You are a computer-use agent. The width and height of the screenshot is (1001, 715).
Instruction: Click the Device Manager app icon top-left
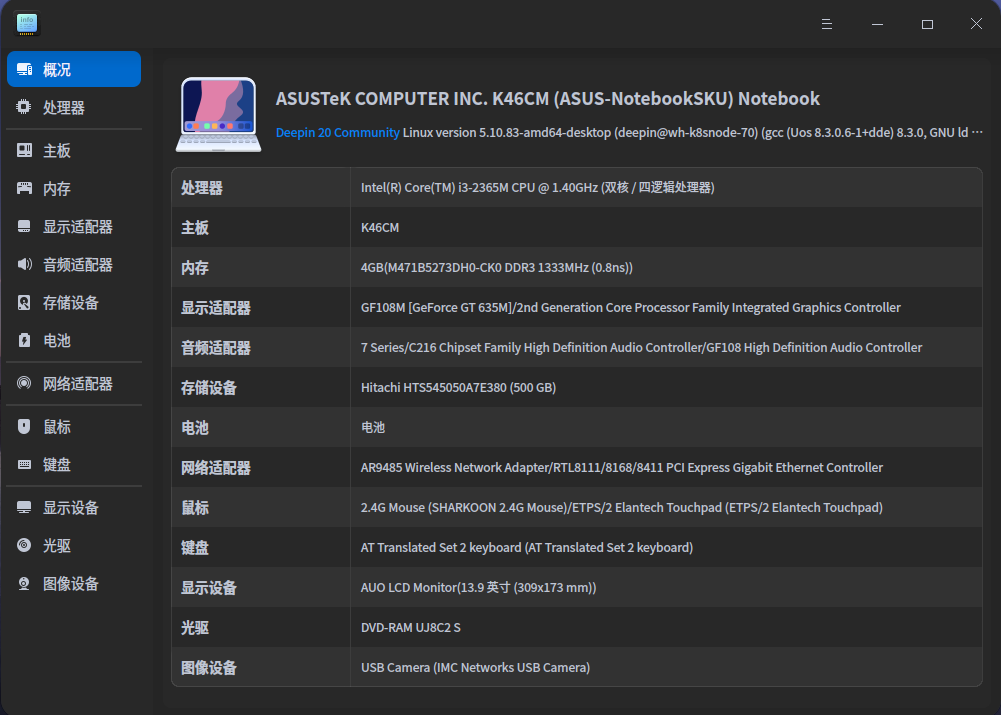25,23
